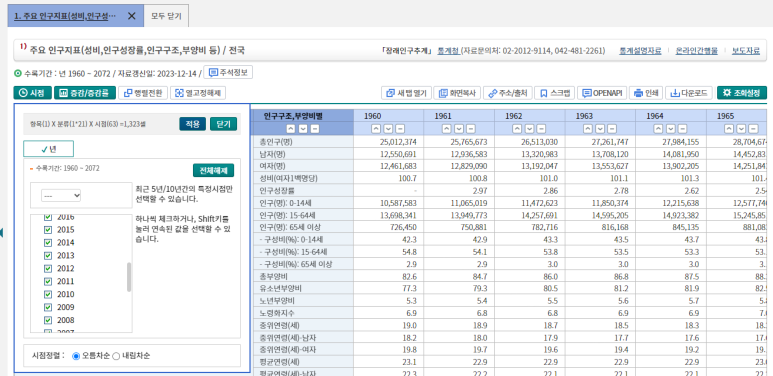Click the 모두 닫기 tab

tap(166, 16)
